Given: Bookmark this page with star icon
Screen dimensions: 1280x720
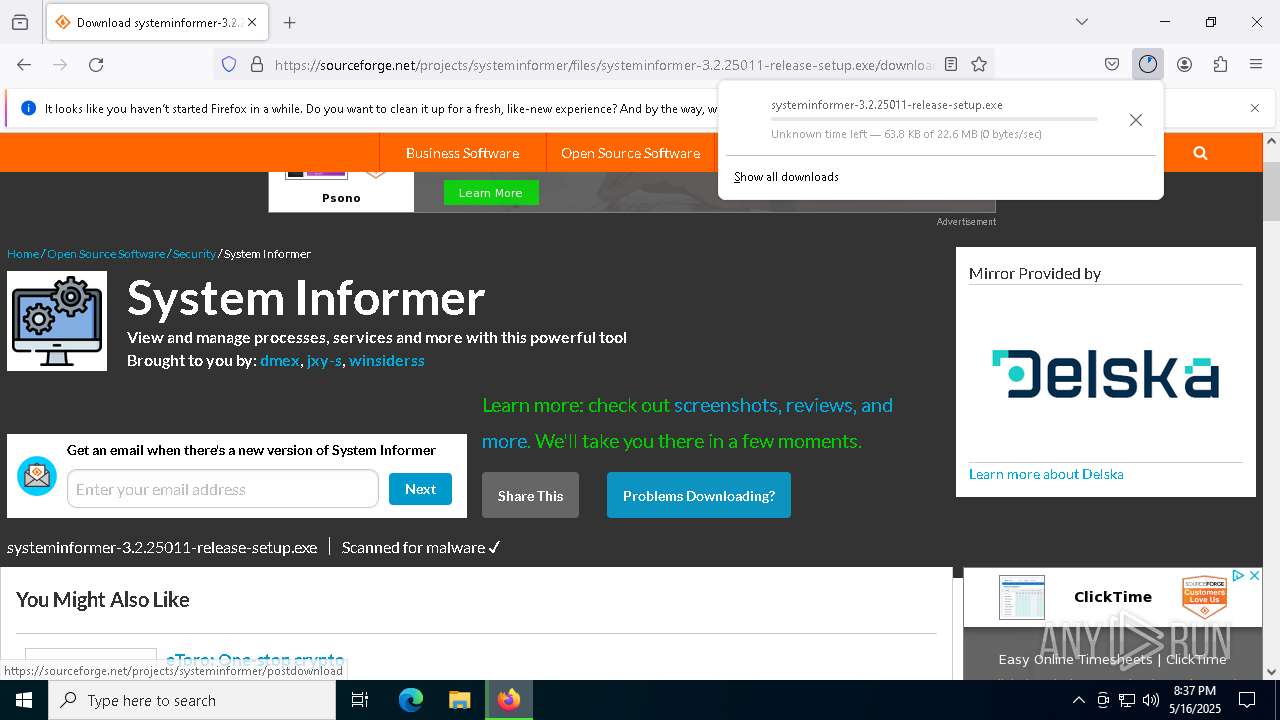Looking at the screenshot, I should [x=979, y=64].
